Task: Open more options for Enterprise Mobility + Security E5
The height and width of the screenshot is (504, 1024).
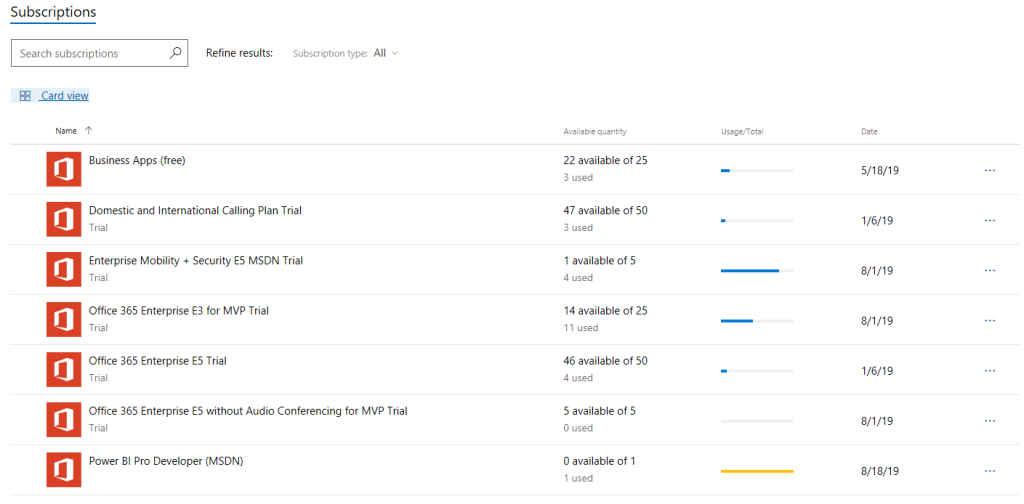Action: click(989, 270)
